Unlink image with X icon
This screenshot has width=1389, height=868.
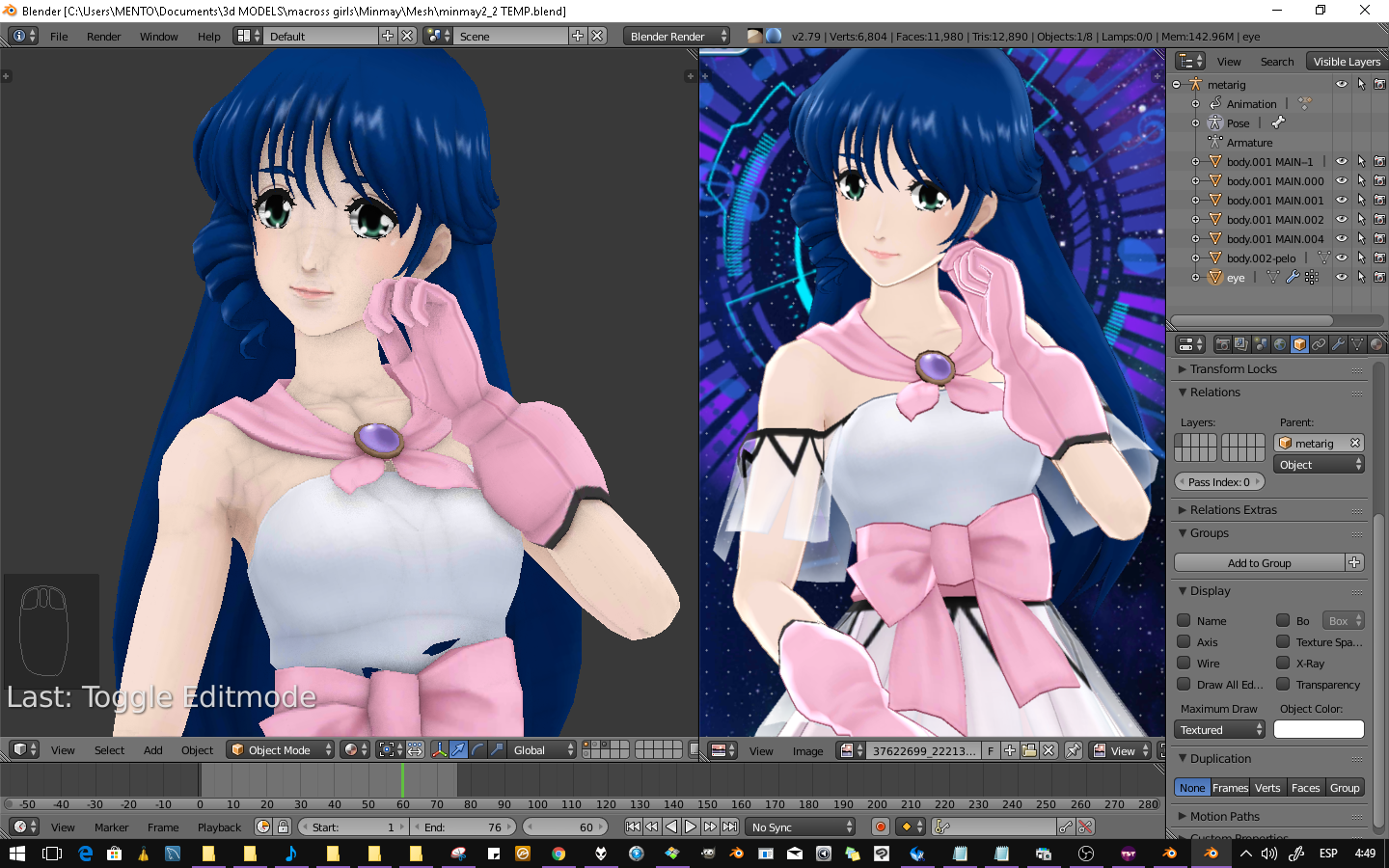tap(1049, 750)
